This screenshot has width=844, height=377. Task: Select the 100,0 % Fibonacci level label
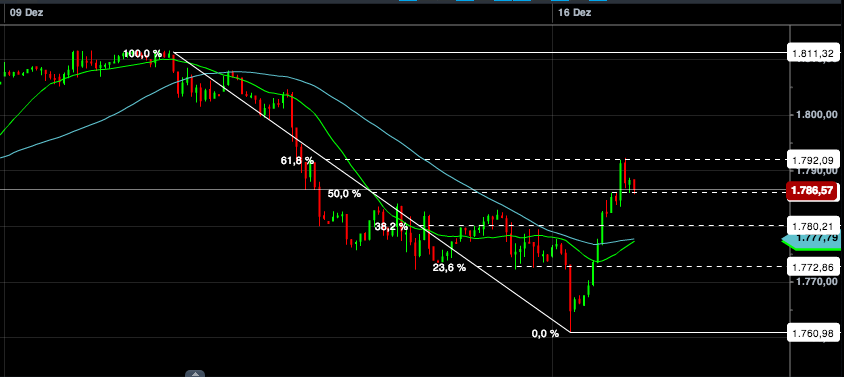point(142,53)
